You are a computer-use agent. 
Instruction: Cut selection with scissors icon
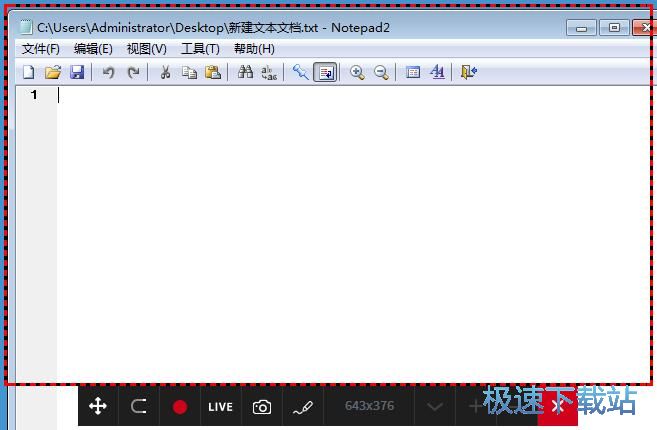click(165, 72)
